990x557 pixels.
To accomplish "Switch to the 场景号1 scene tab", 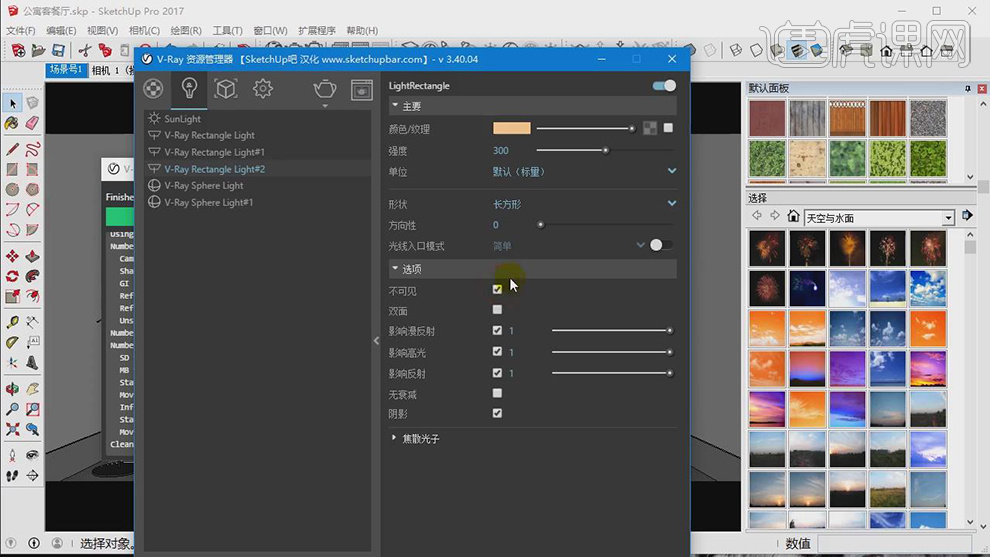I will tap(66, 69).
